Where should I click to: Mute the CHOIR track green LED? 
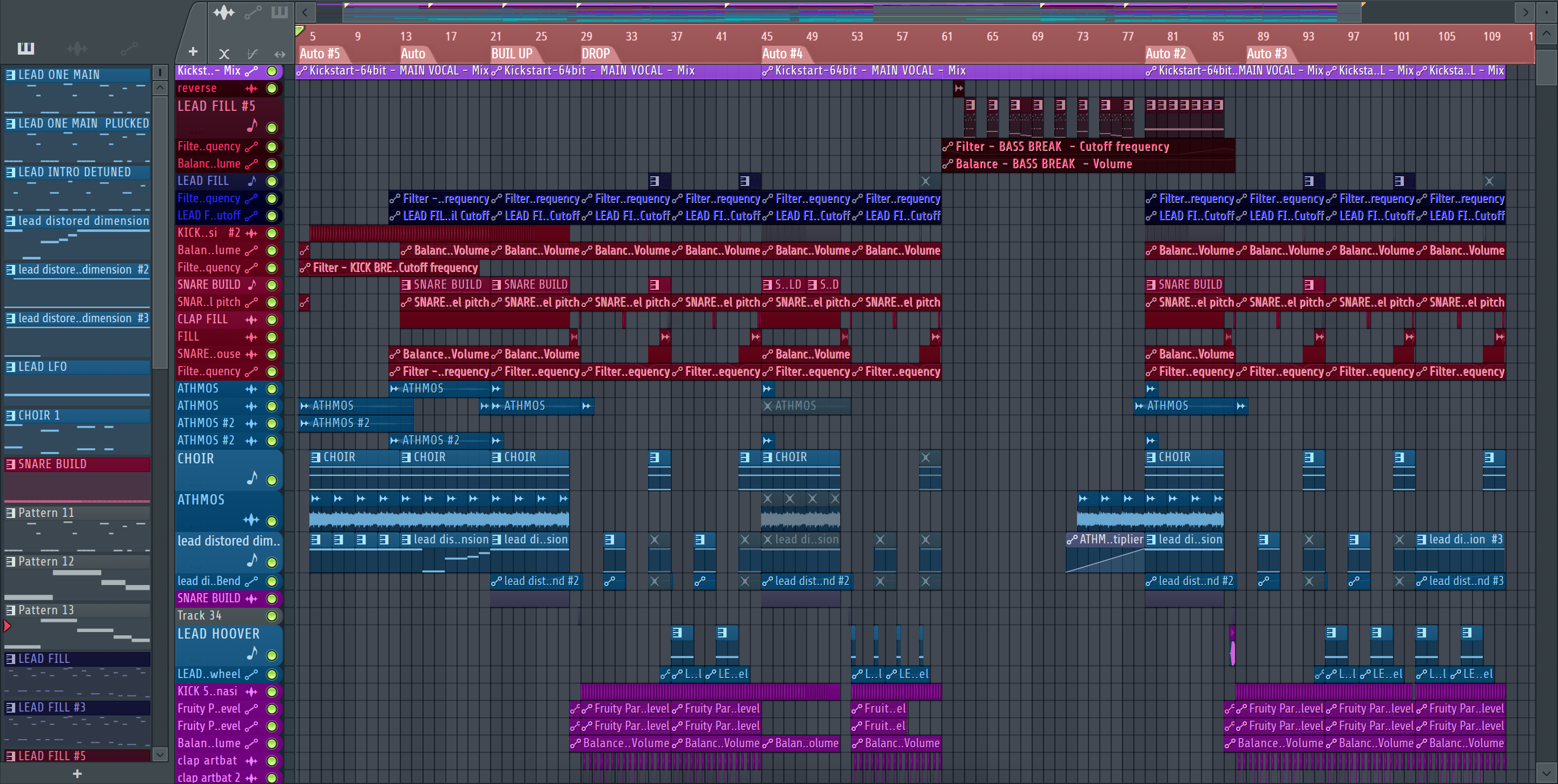click(272, 480)
